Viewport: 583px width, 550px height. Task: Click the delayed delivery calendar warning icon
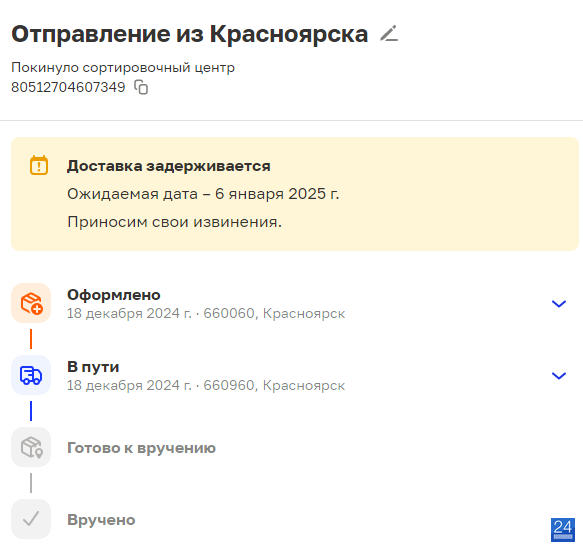click(39, 165)
